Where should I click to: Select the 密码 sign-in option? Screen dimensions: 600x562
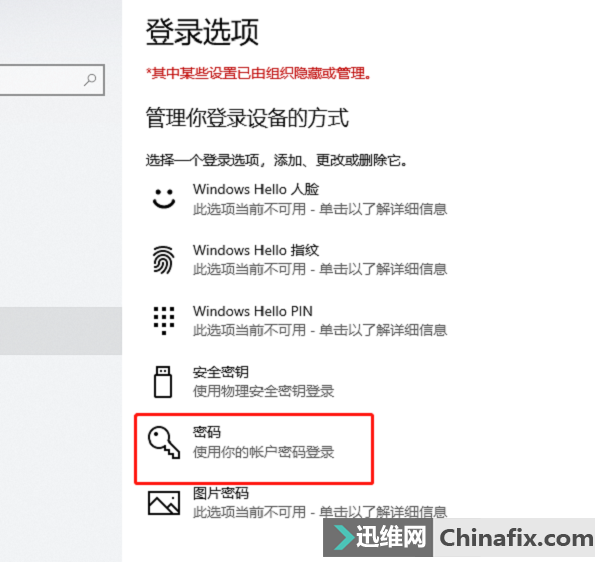point(254,448)
